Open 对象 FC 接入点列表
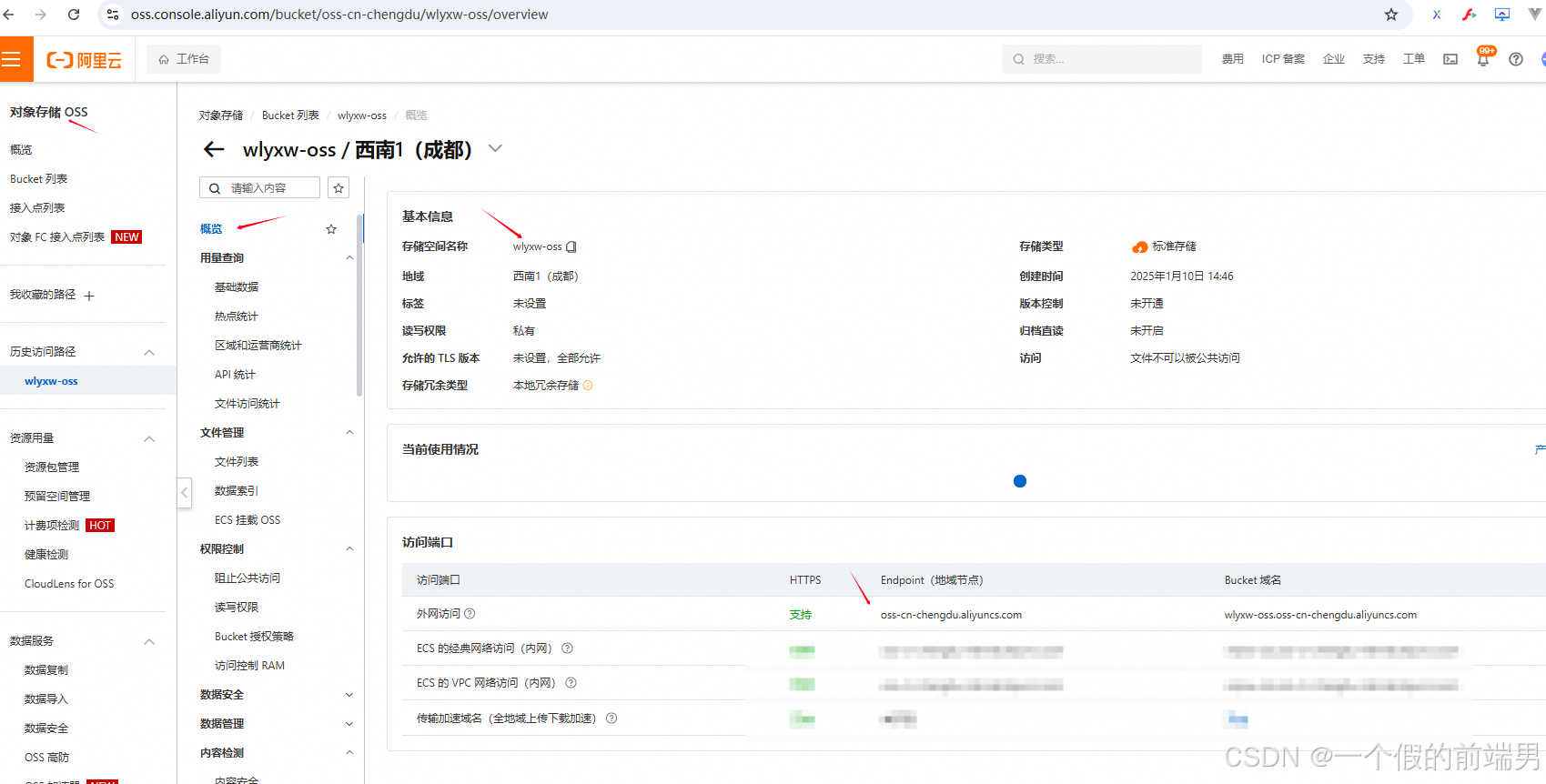This screenshot has width=1546, height=784. pyautogui.click(x=56, y=237)
